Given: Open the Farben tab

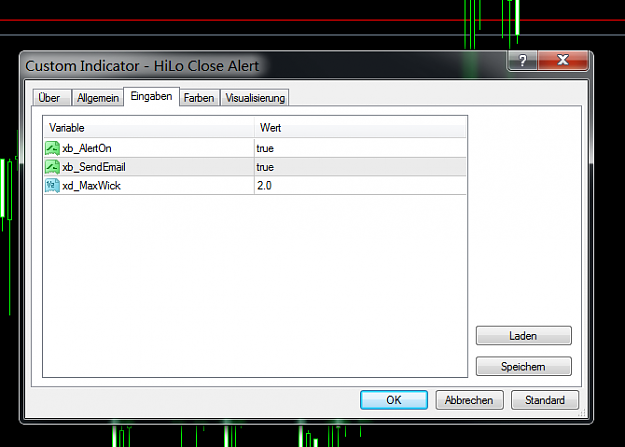Looking at the screenshot, I should [x=199, y=98].
